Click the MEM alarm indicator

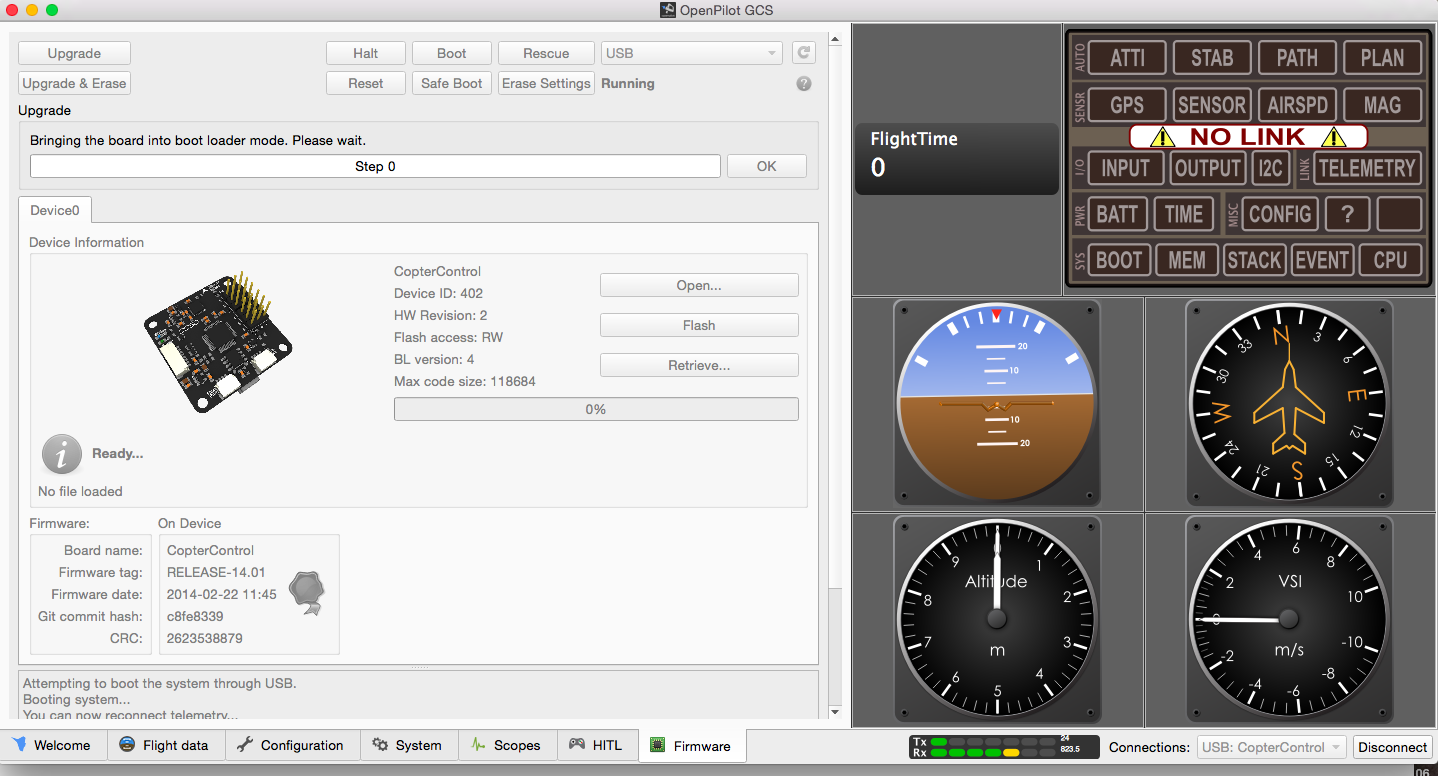coord(1187,260)
